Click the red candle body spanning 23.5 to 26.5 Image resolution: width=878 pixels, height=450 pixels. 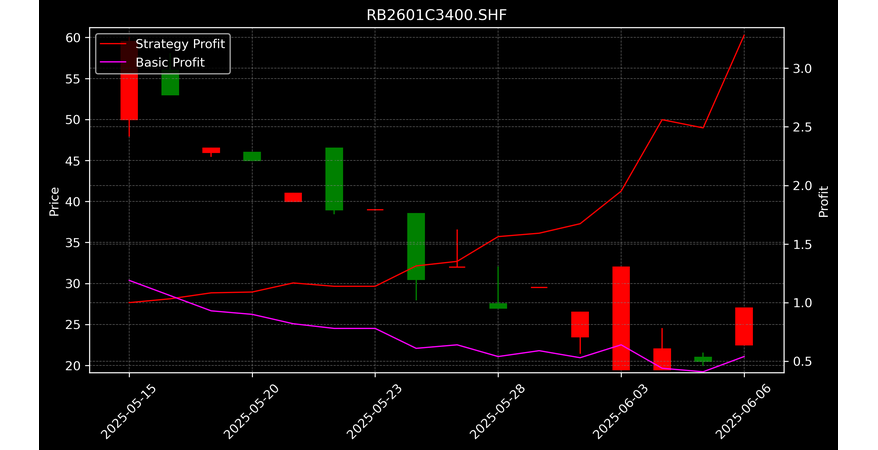(x=580, y=325)
